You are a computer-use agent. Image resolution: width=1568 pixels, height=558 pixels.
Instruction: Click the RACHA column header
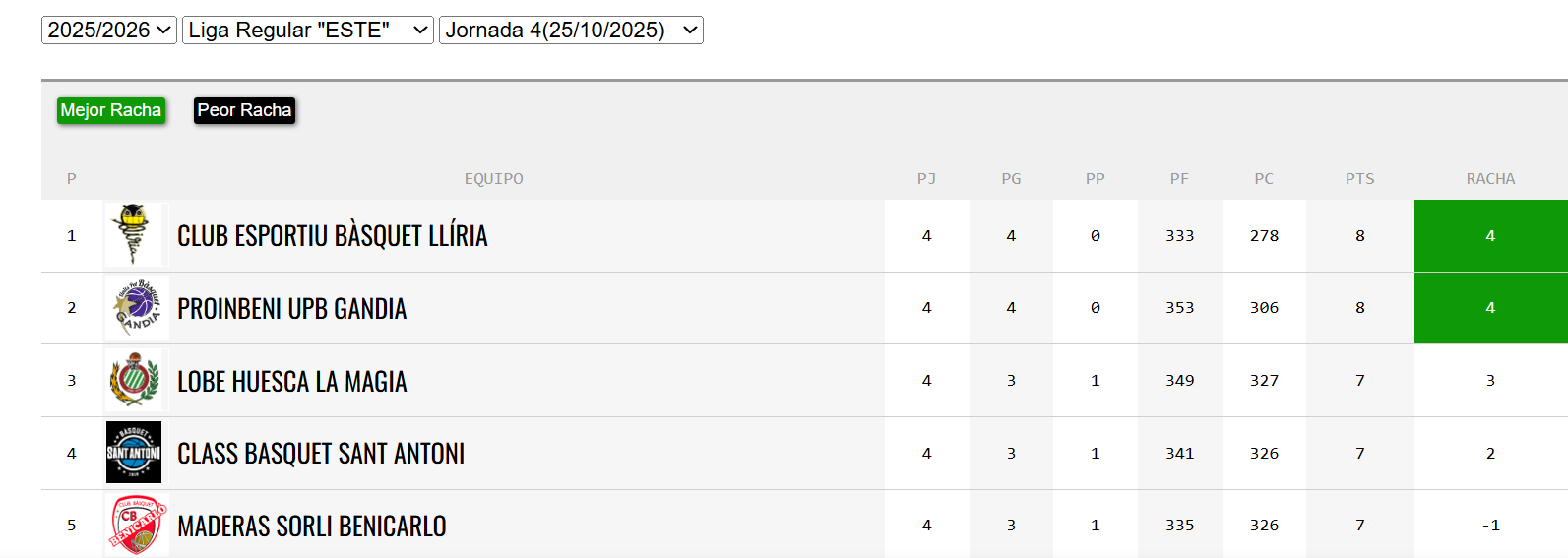point(1490,179)
